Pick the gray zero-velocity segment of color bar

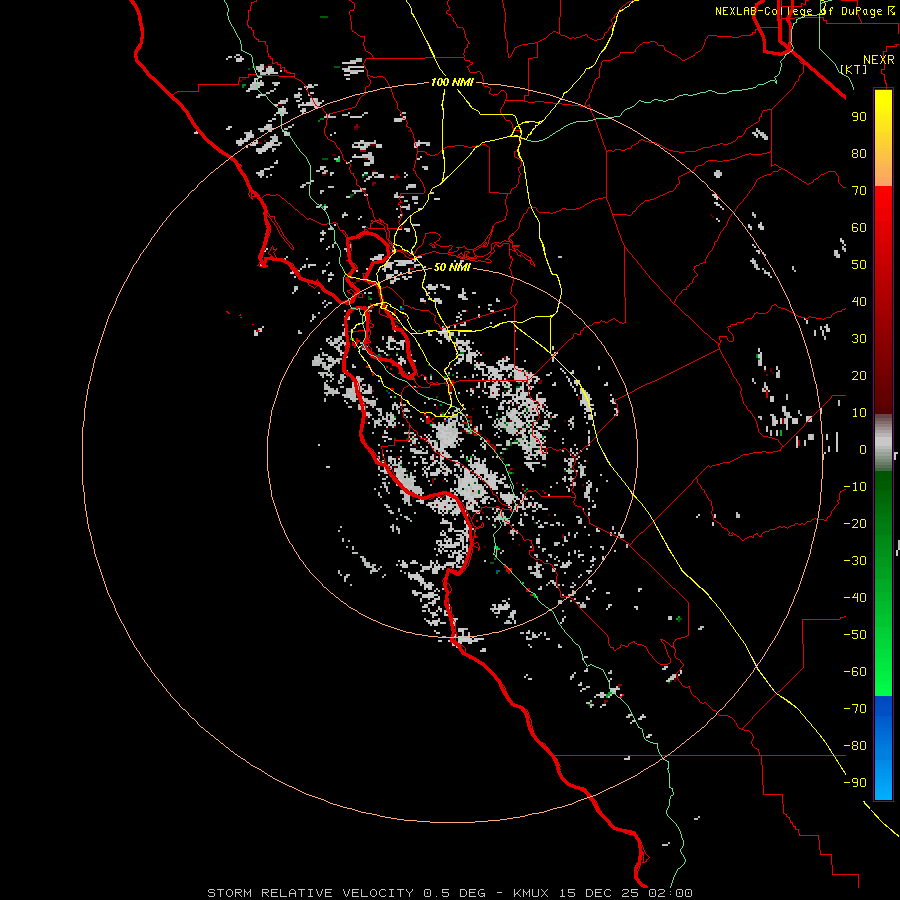[x=883, y=443]
